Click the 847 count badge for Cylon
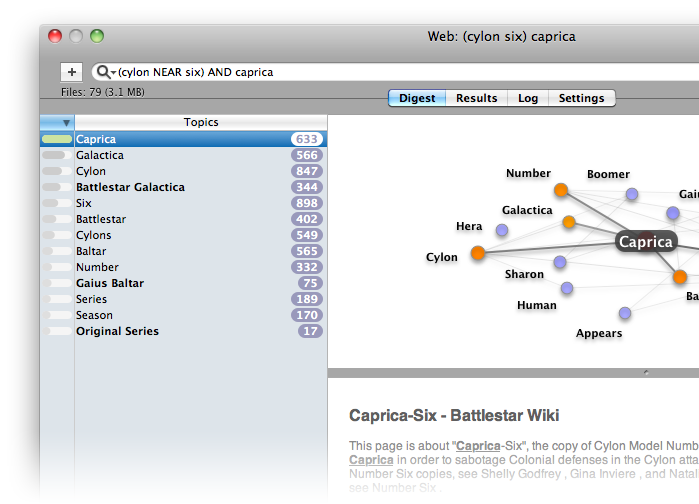Viewport: 699px width, 504px height. [307, 171]
